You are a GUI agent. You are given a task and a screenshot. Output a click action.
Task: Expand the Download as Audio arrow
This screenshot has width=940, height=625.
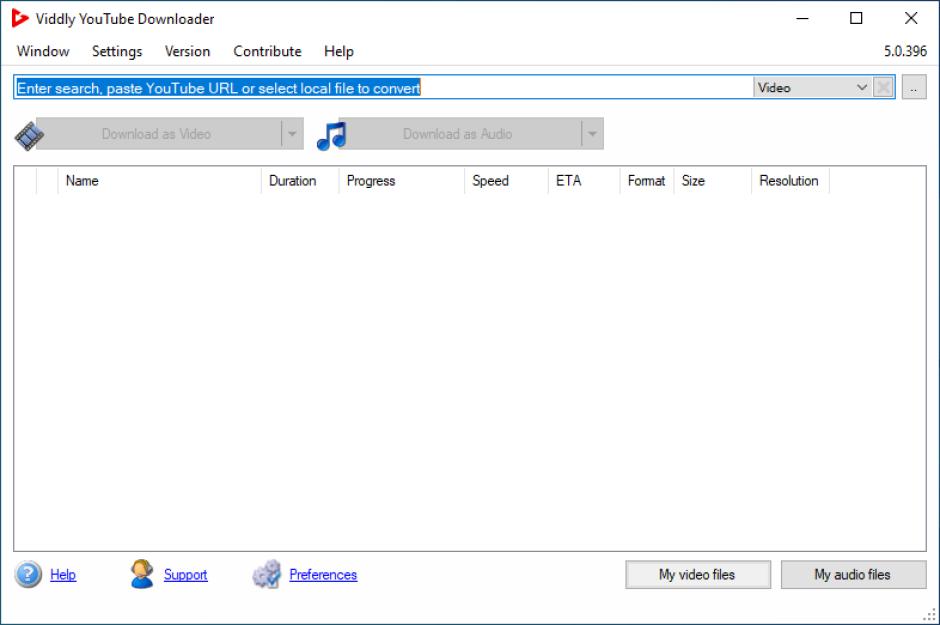click(592, 134)
